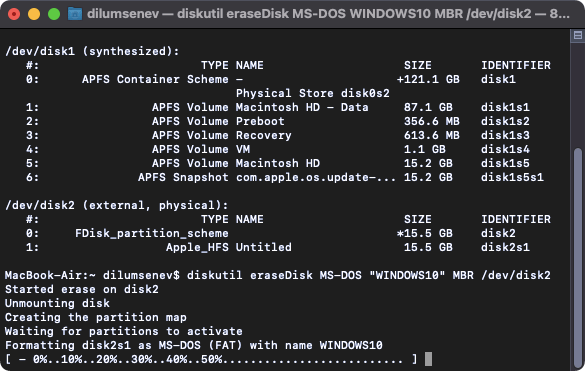Click the disk2s1 identifier in the table
Screen dimensions: 585x371
[x=505, y=247]
